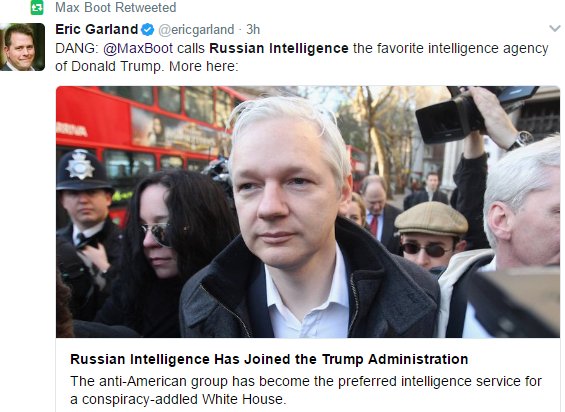Click the conspiracy-addled White House description line
565x412 pixels.
(x=178, y=399)
